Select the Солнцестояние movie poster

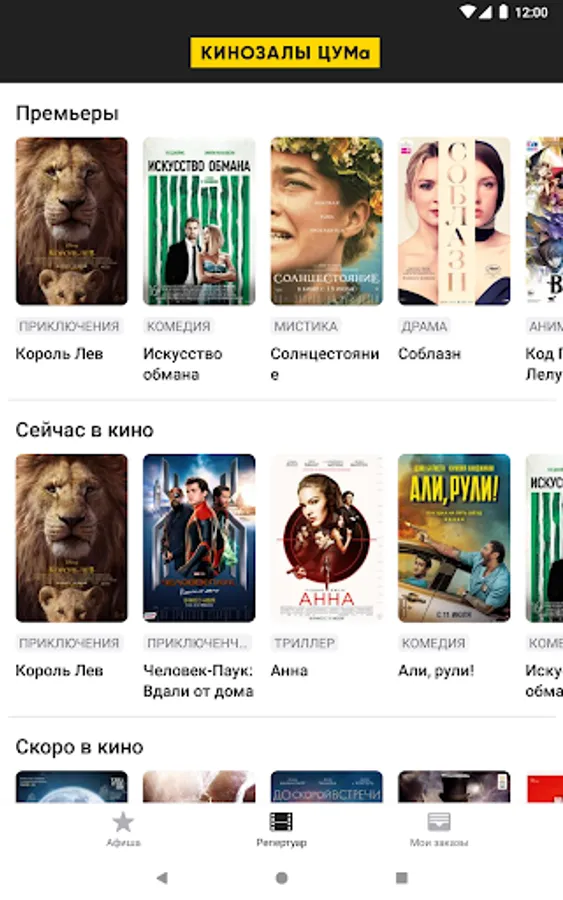point(327,221)
